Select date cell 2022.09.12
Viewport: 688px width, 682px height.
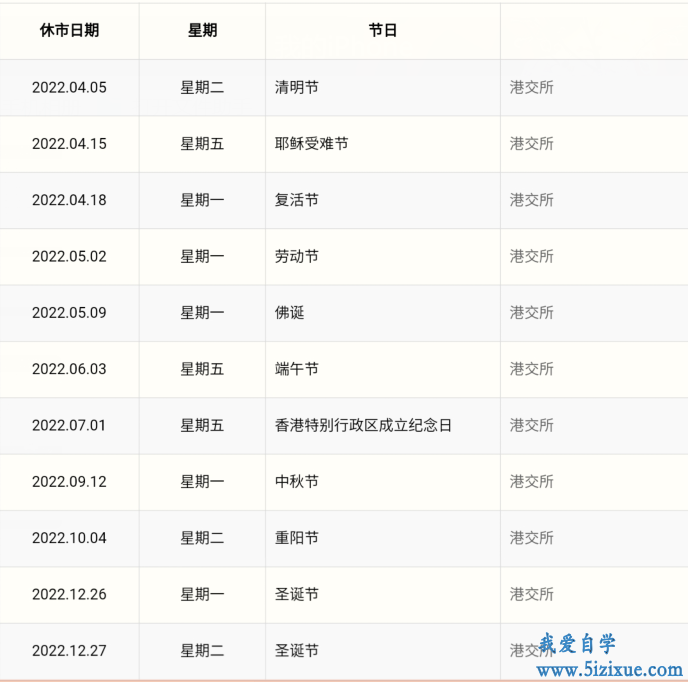69,481
